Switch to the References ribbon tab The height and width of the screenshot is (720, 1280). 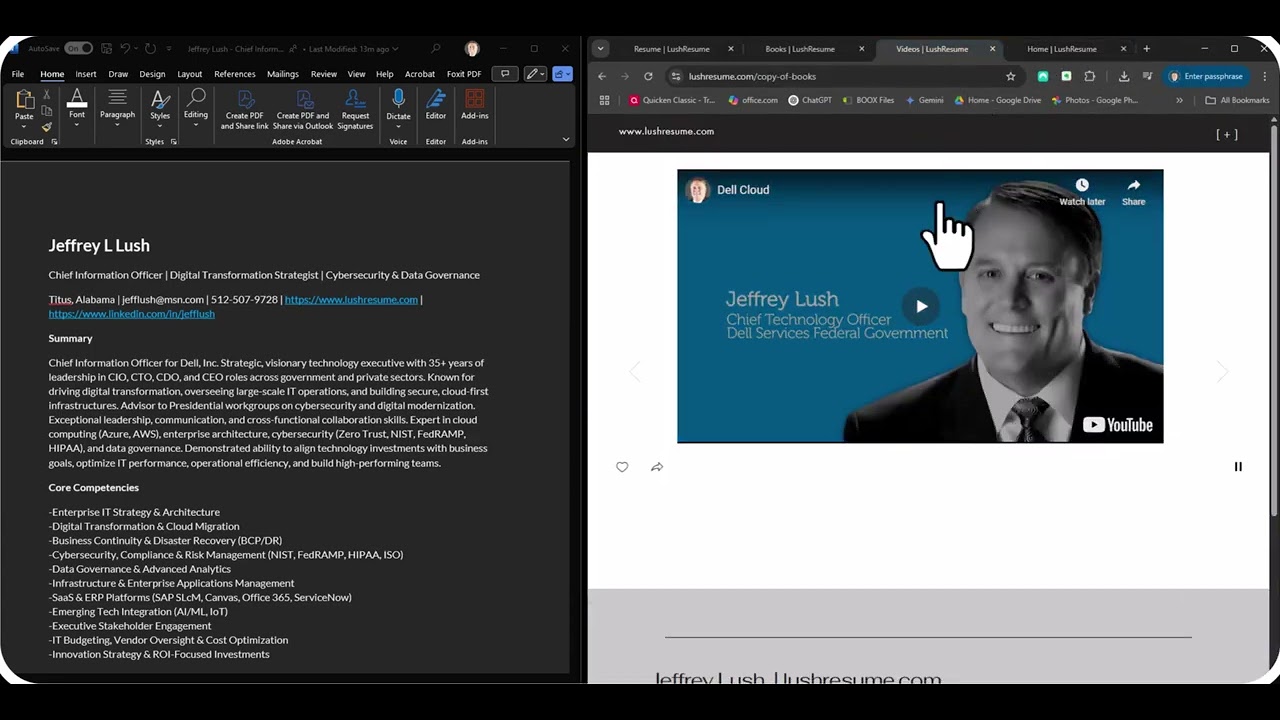point(235,74)
